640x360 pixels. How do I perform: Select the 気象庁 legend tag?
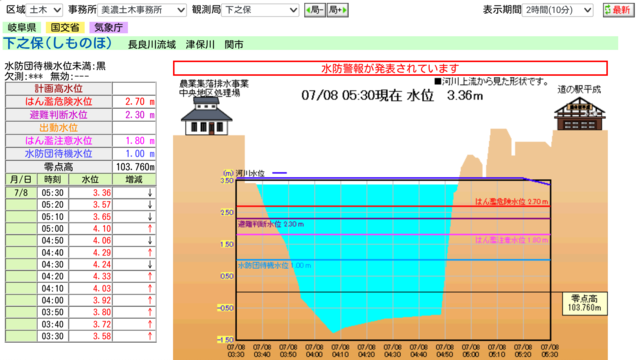tap(108, 27)
